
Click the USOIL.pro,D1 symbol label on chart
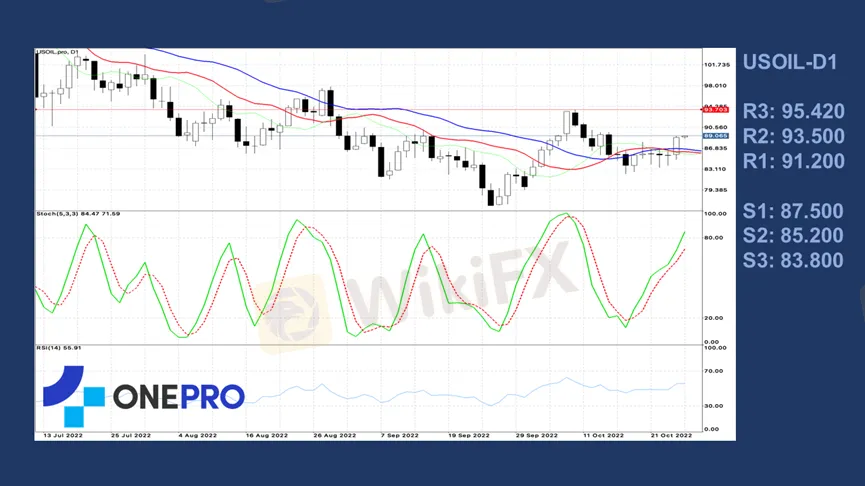[x=58, y=52]
